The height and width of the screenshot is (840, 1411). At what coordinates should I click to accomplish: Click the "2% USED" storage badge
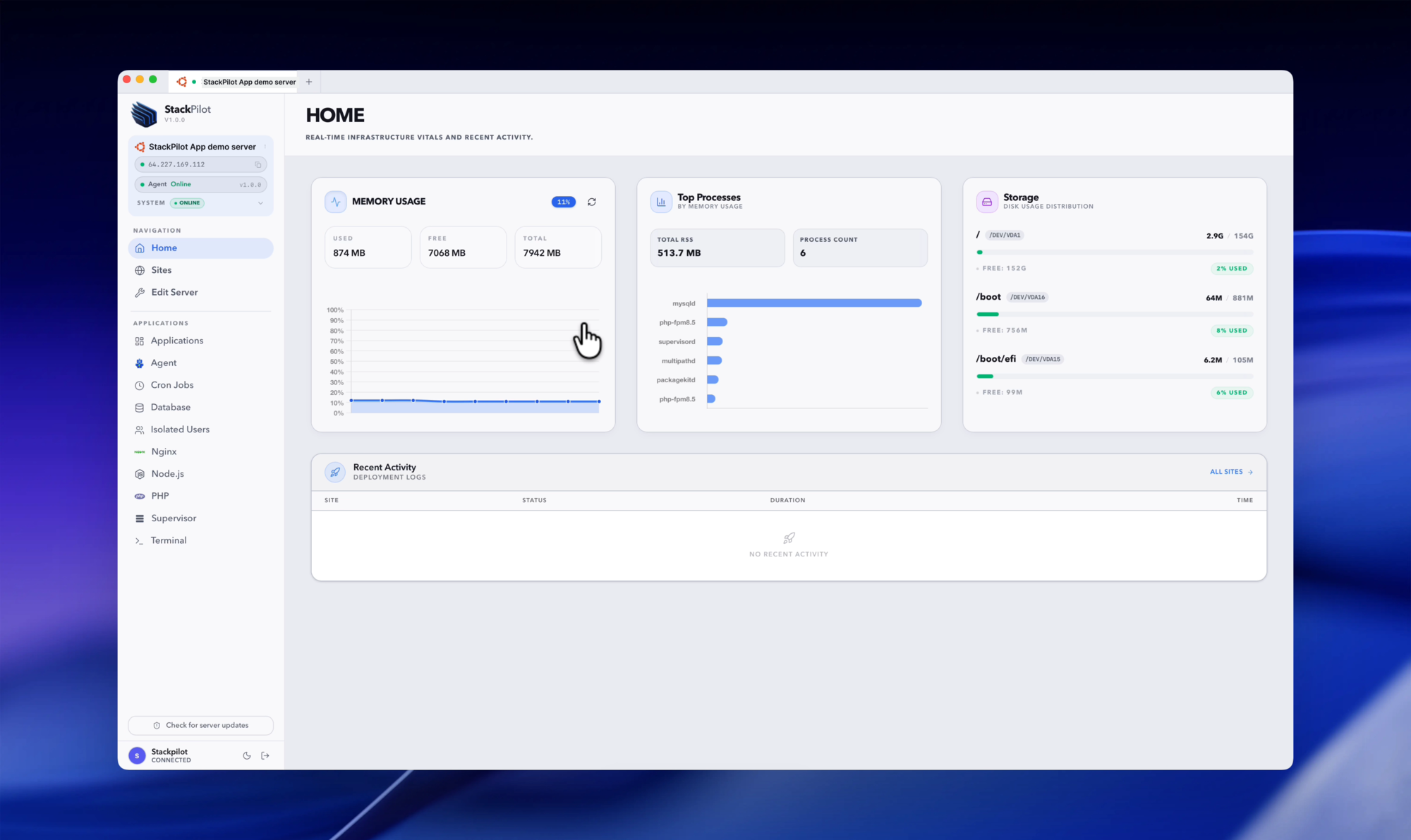click(1232, 269)
